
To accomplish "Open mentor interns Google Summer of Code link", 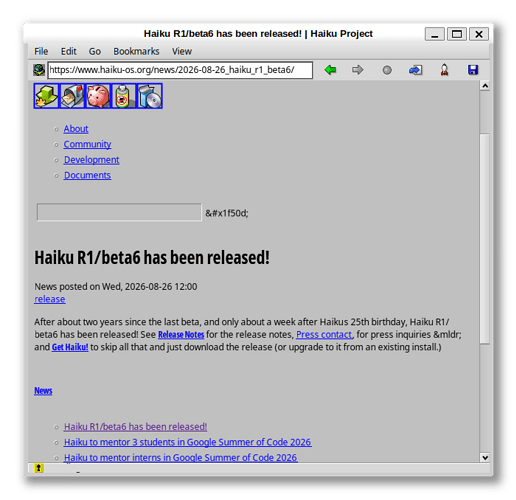I will (180, 458).
